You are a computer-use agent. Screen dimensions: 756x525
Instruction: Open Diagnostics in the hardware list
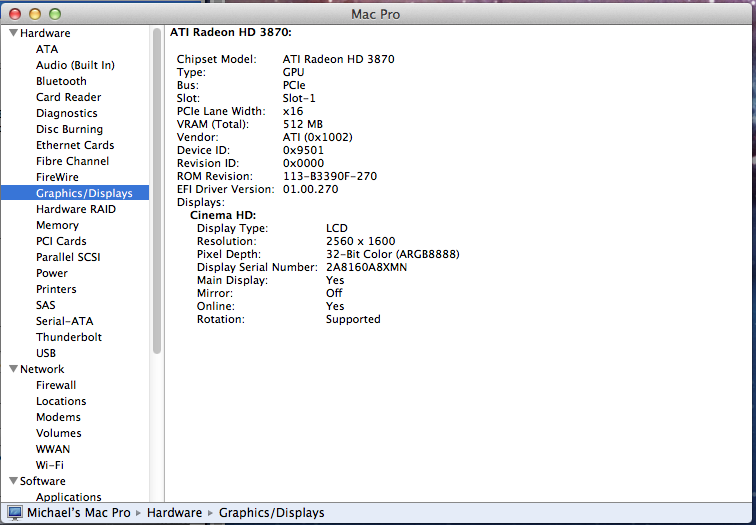[x=67, y=113]
